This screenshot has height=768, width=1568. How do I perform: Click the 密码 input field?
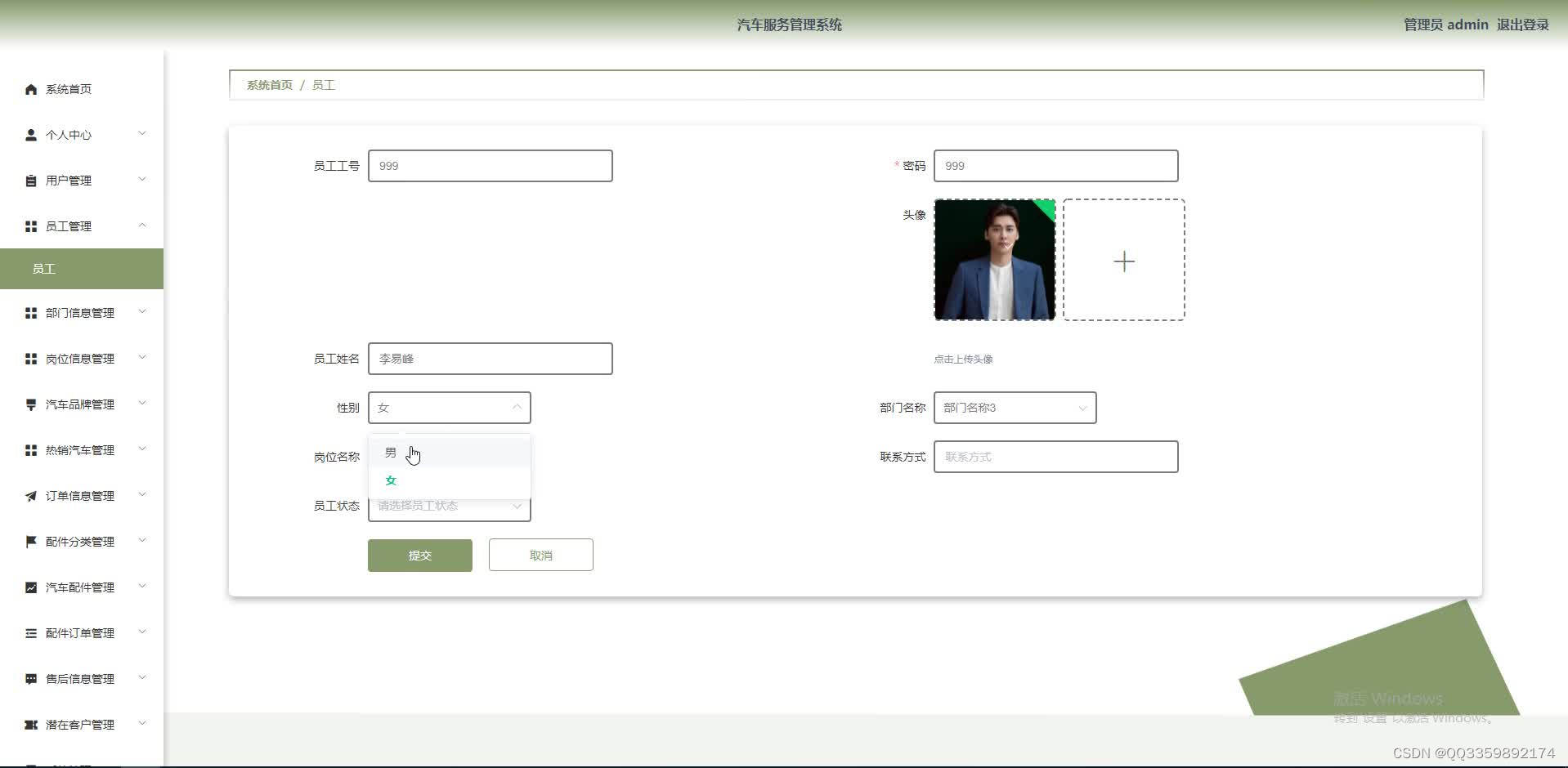(1056, 166)
